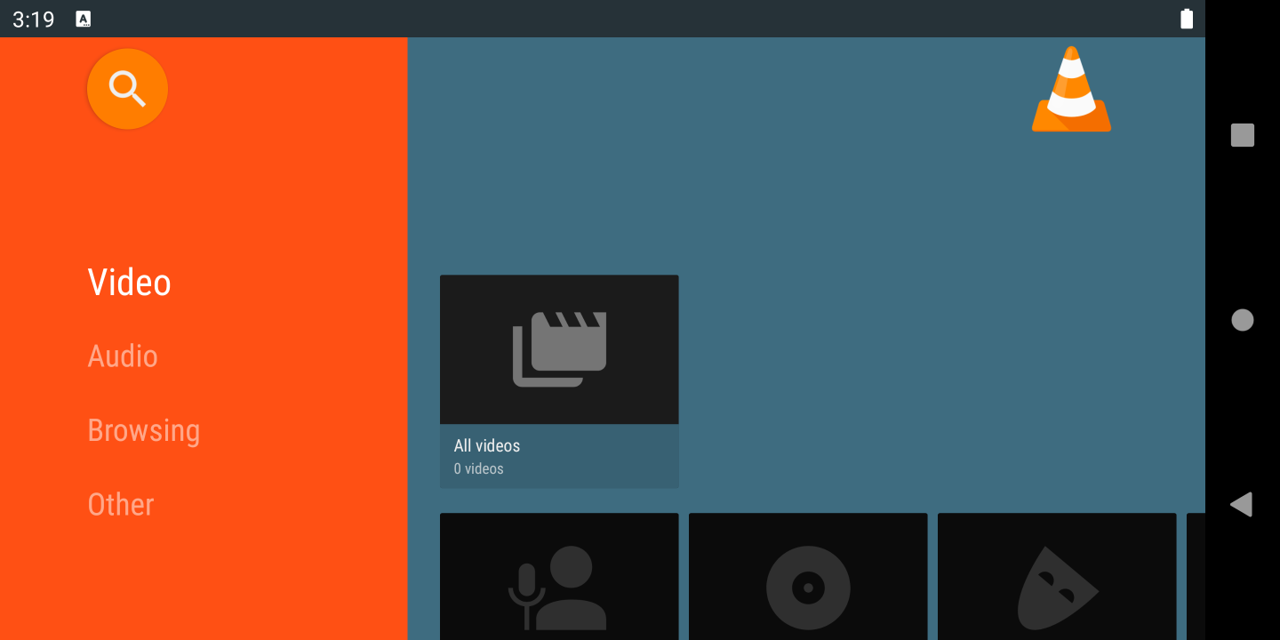Tap the Android back navigation button
Image resolution: width=1280 pixels, height=640 pixels.
[1241, 504]
